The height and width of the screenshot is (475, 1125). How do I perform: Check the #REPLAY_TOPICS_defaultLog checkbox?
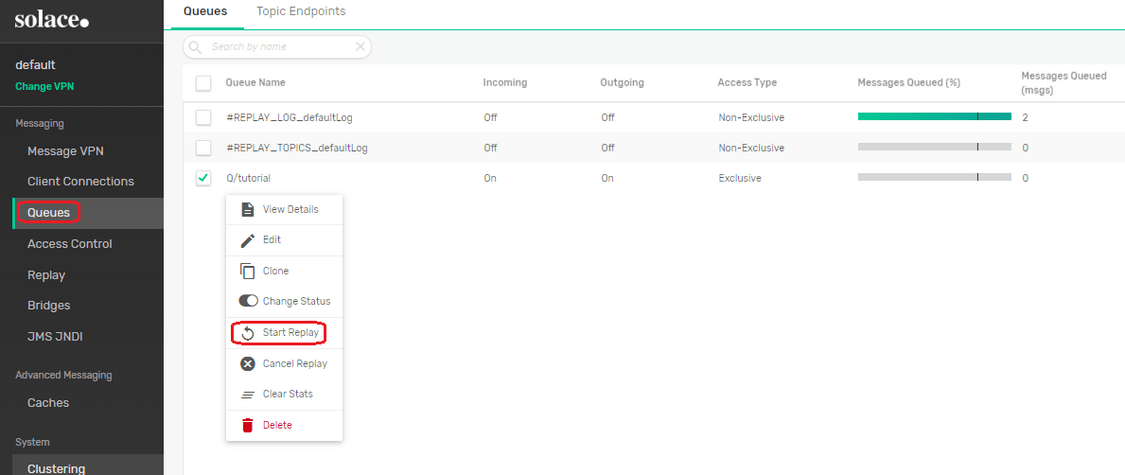pos(204,147)
